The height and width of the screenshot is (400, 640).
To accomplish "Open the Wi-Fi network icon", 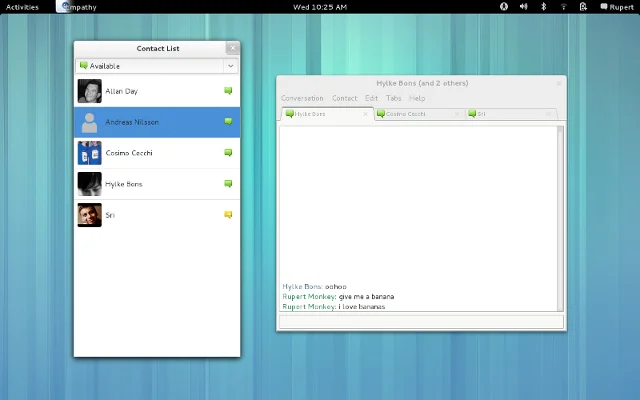I will [563, 6].
